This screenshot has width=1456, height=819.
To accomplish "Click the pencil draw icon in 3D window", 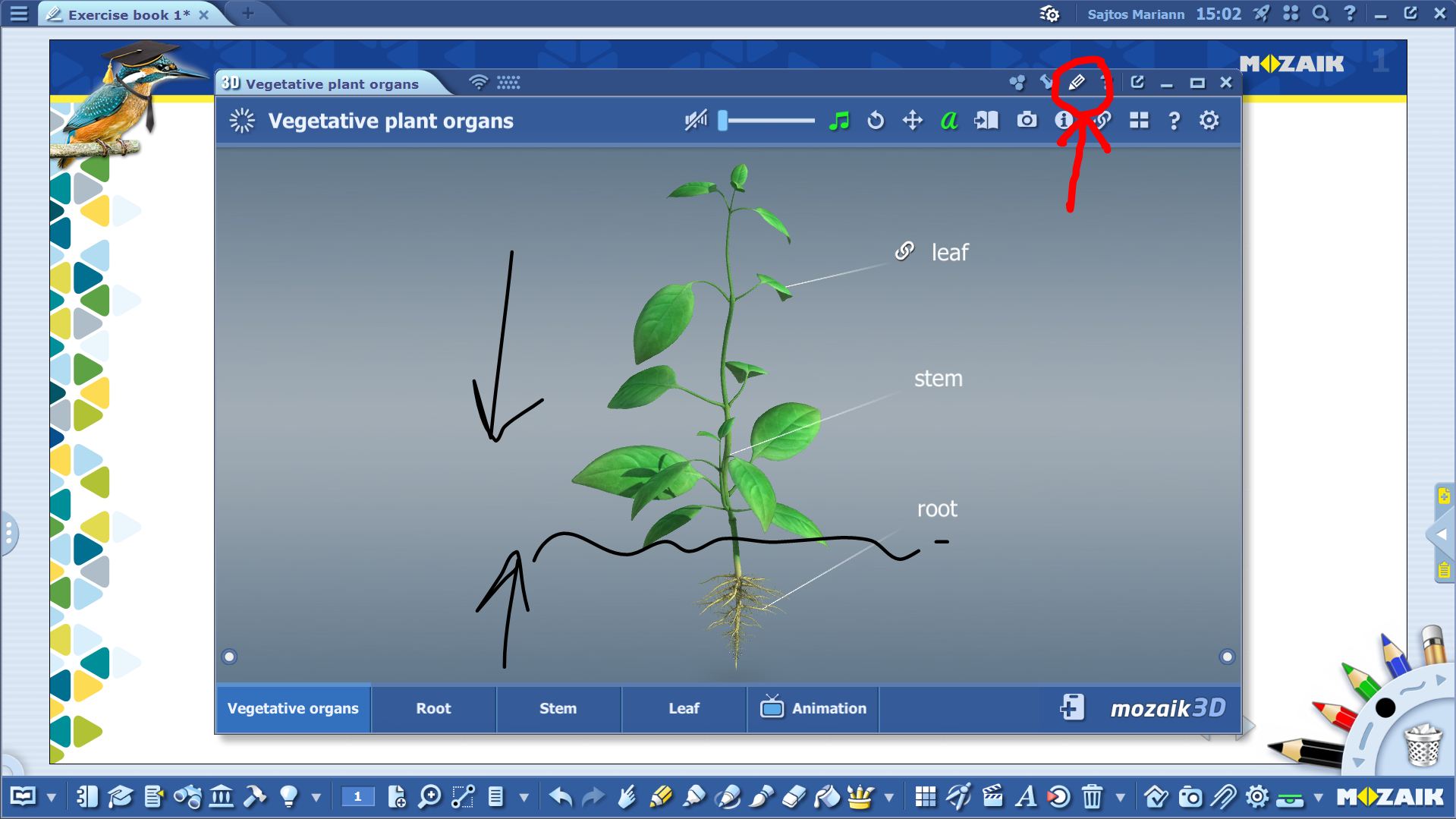I will click(1077, 83).
